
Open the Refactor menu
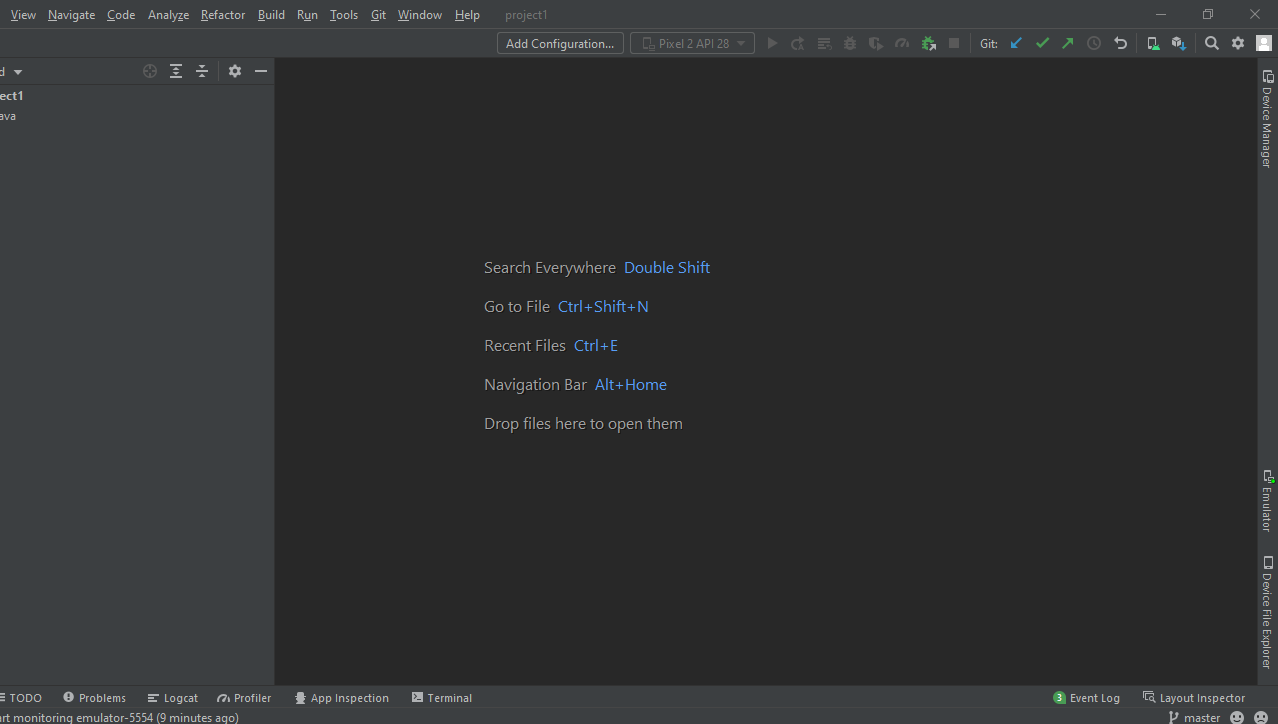(222, 15)
